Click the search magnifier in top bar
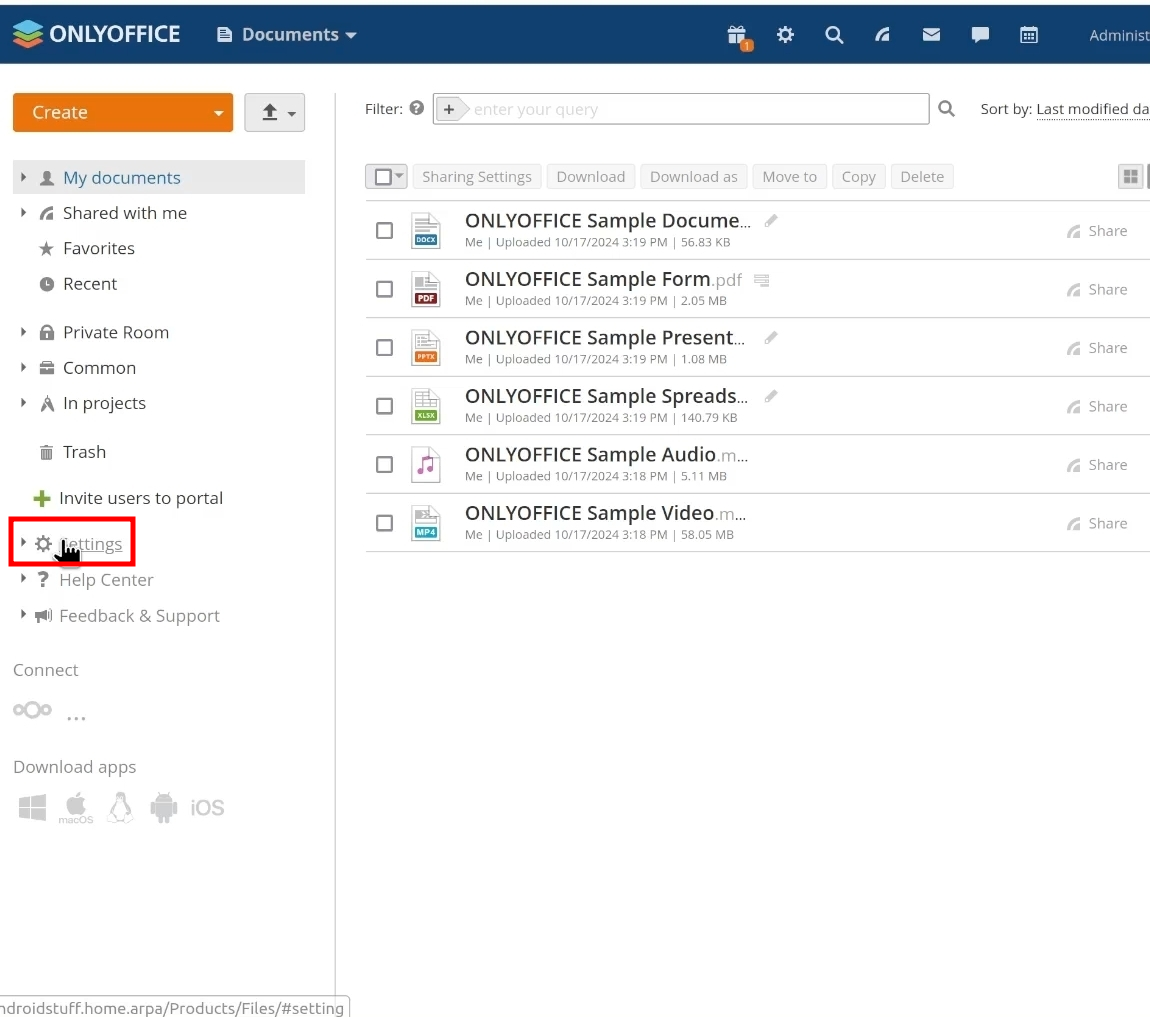1150x1027 pixels. click(834, 34)
